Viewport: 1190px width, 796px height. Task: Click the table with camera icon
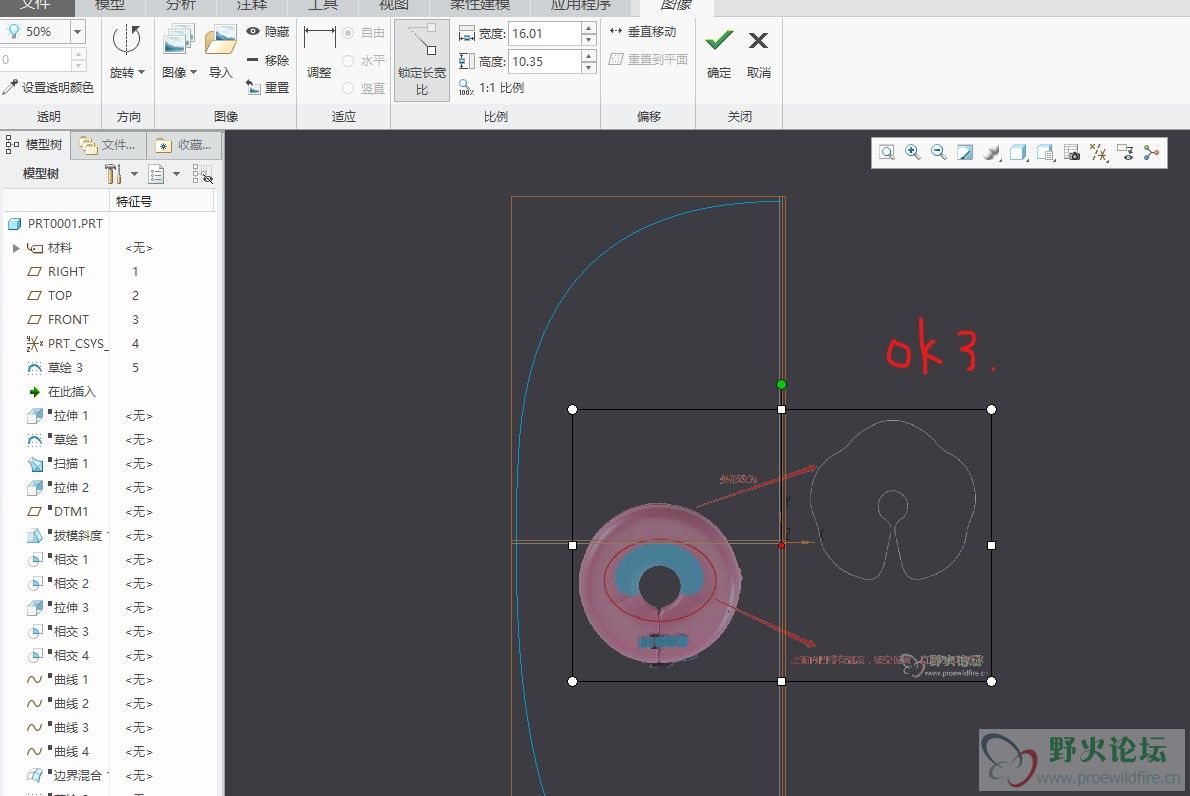point(1072,153)
